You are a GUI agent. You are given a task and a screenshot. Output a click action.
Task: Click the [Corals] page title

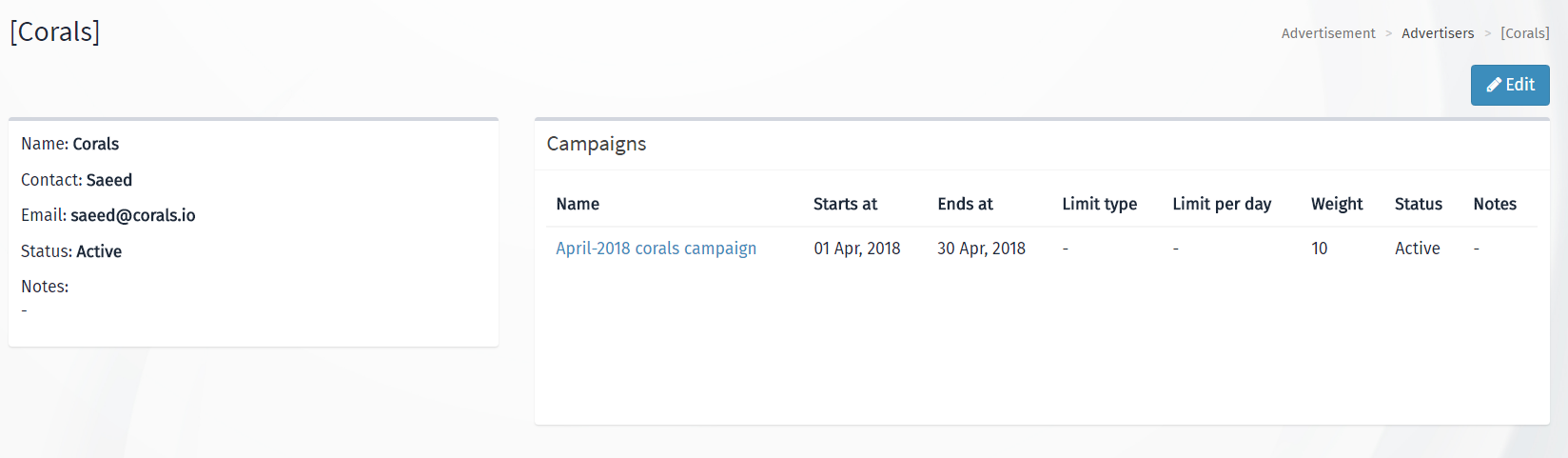(55, 31)
